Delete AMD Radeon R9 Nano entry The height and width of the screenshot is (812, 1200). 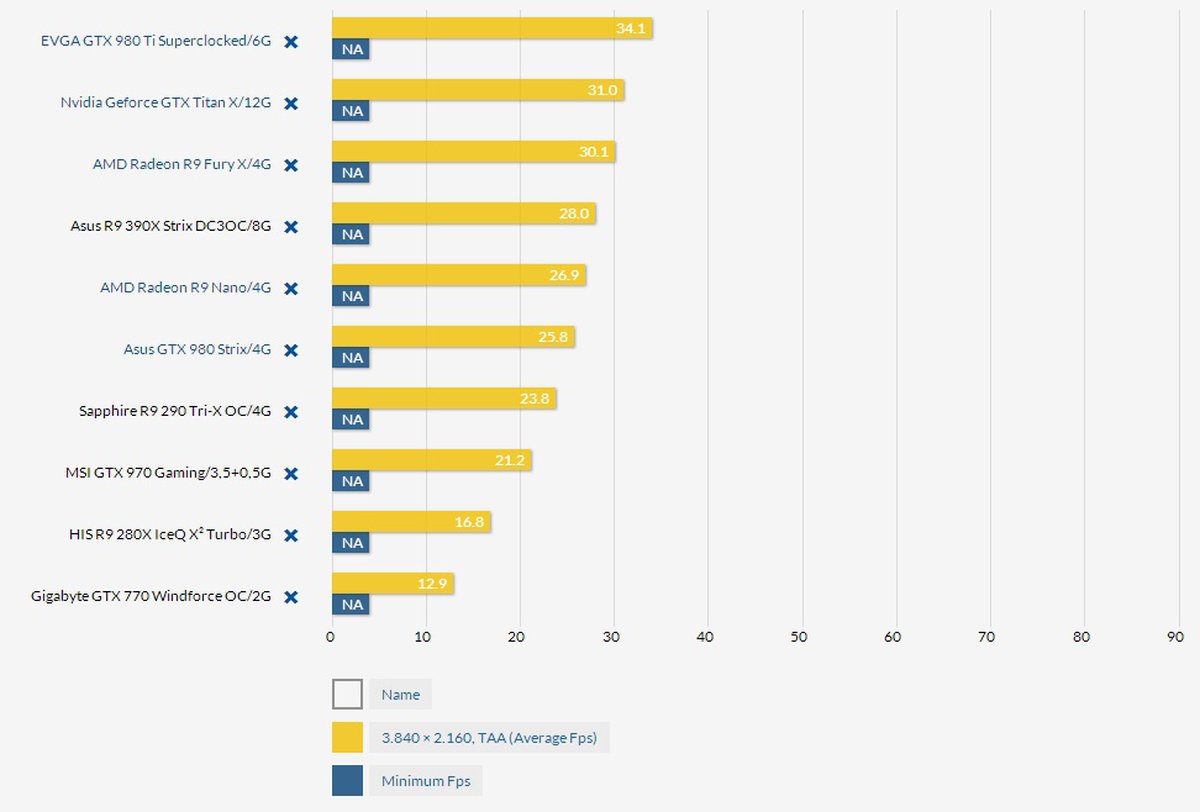(x=291, y=288)
